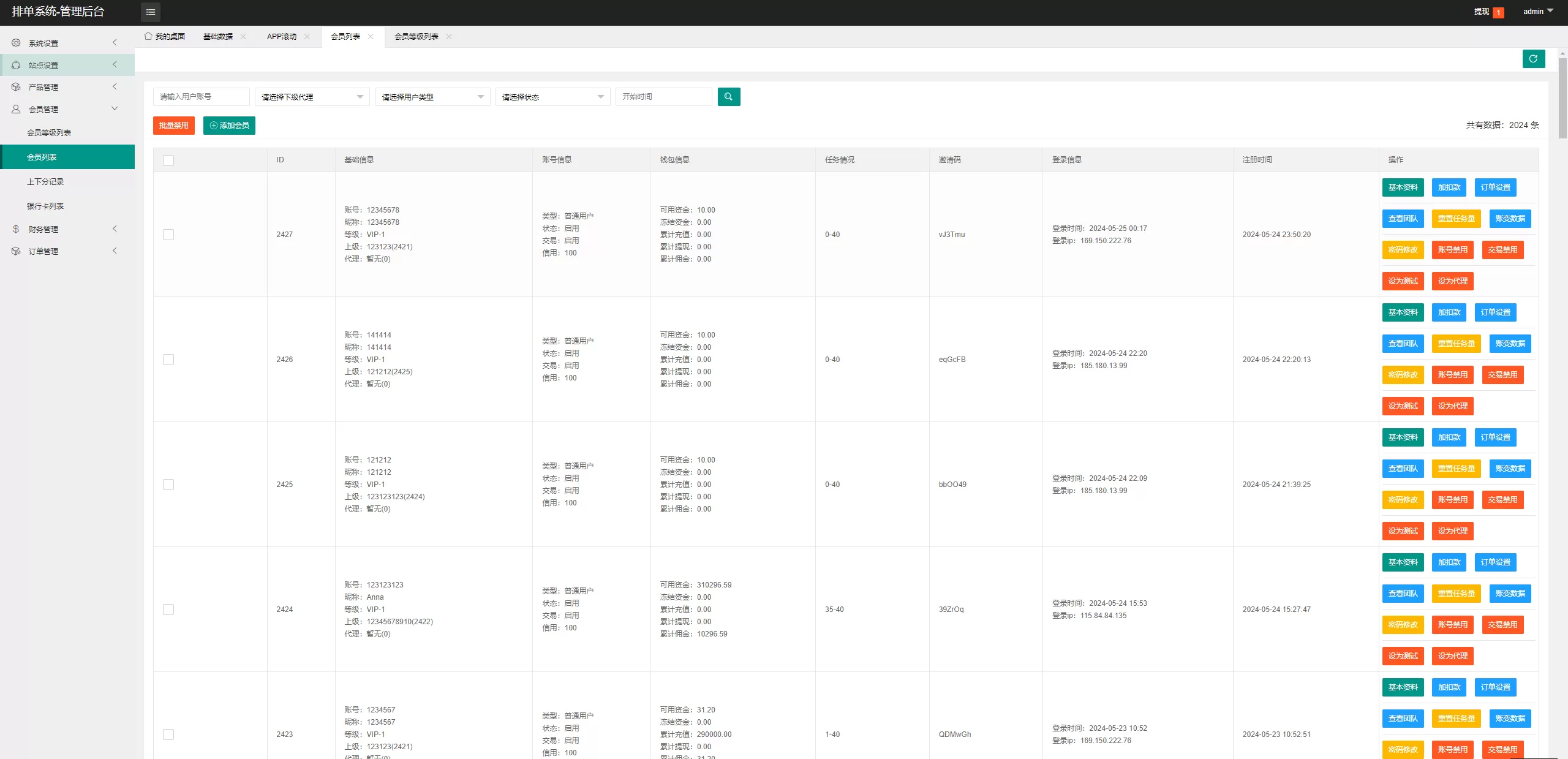Switch to the APP滚动 tab

281,37
